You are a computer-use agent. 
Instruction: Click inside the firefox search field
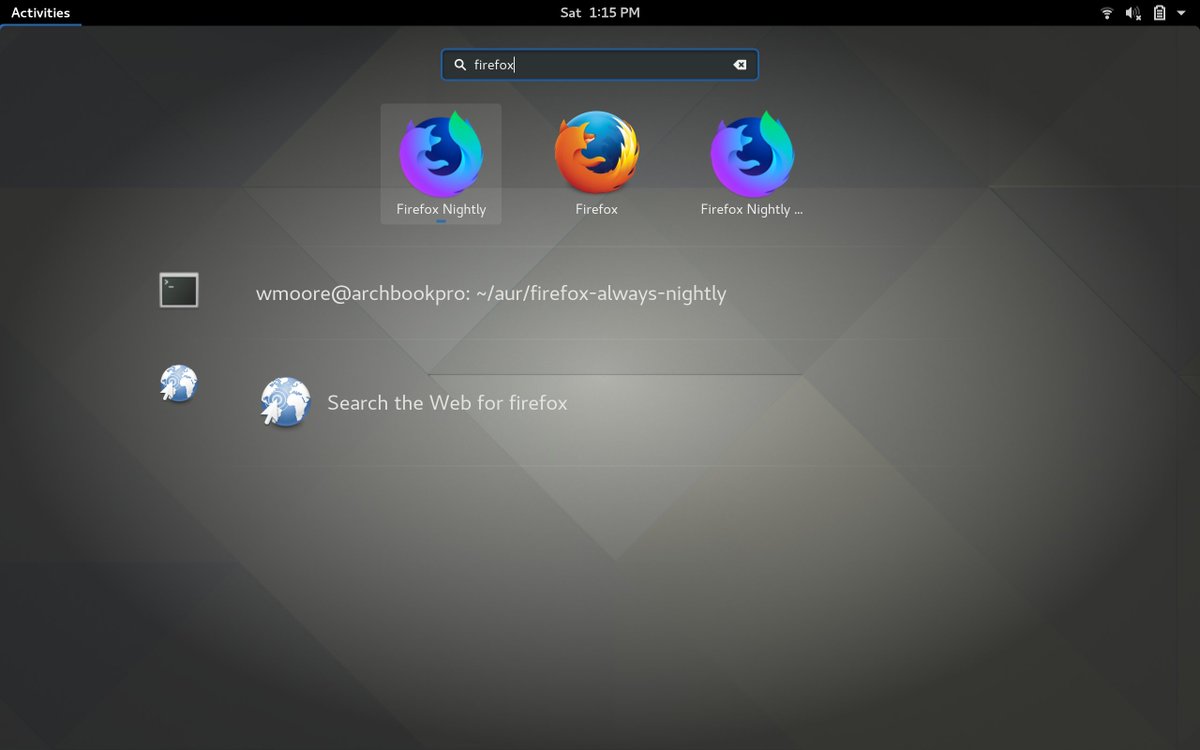pyautogui.click(x=600, y=65)
